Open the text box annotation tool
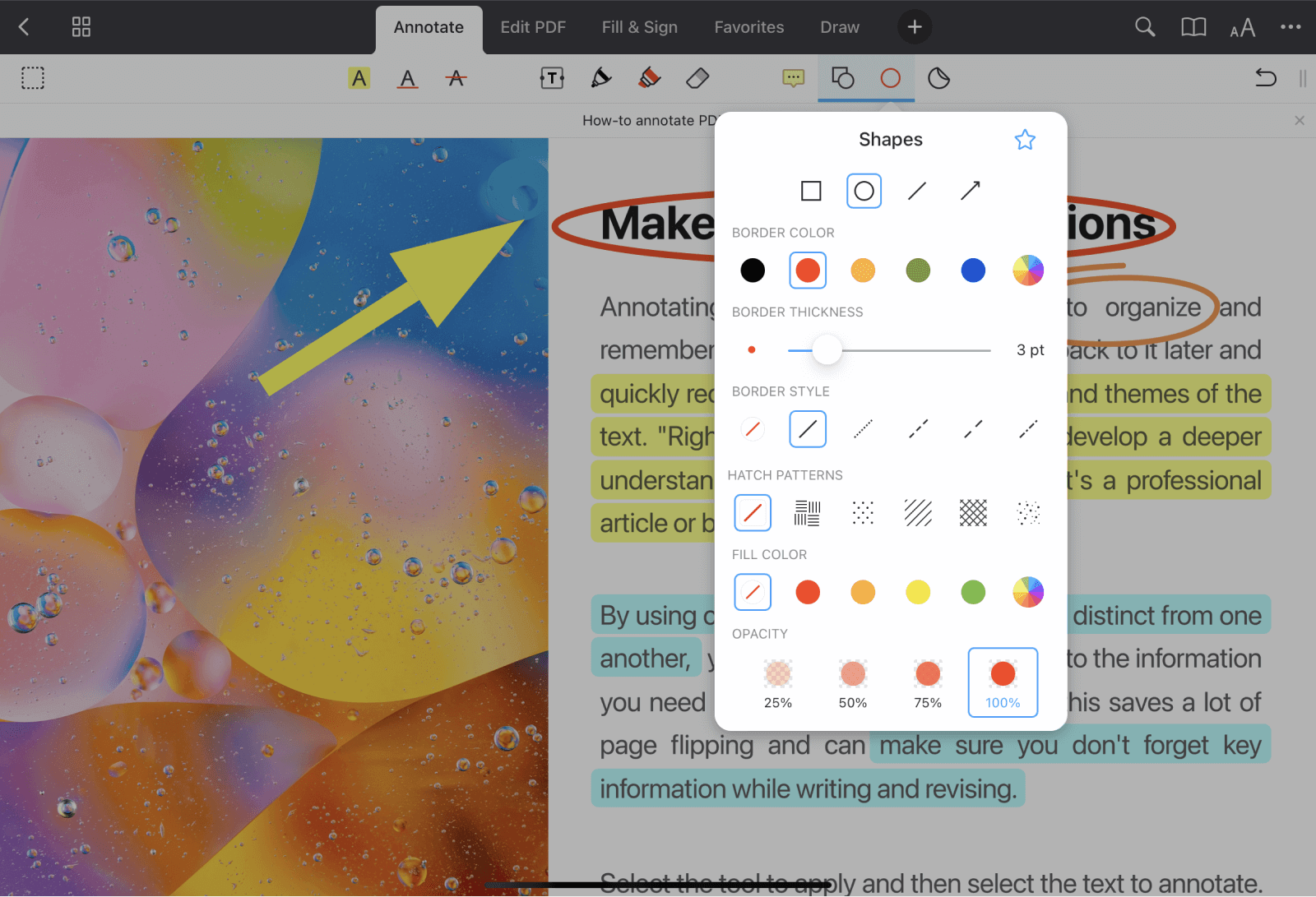 (x=551, y=78)
